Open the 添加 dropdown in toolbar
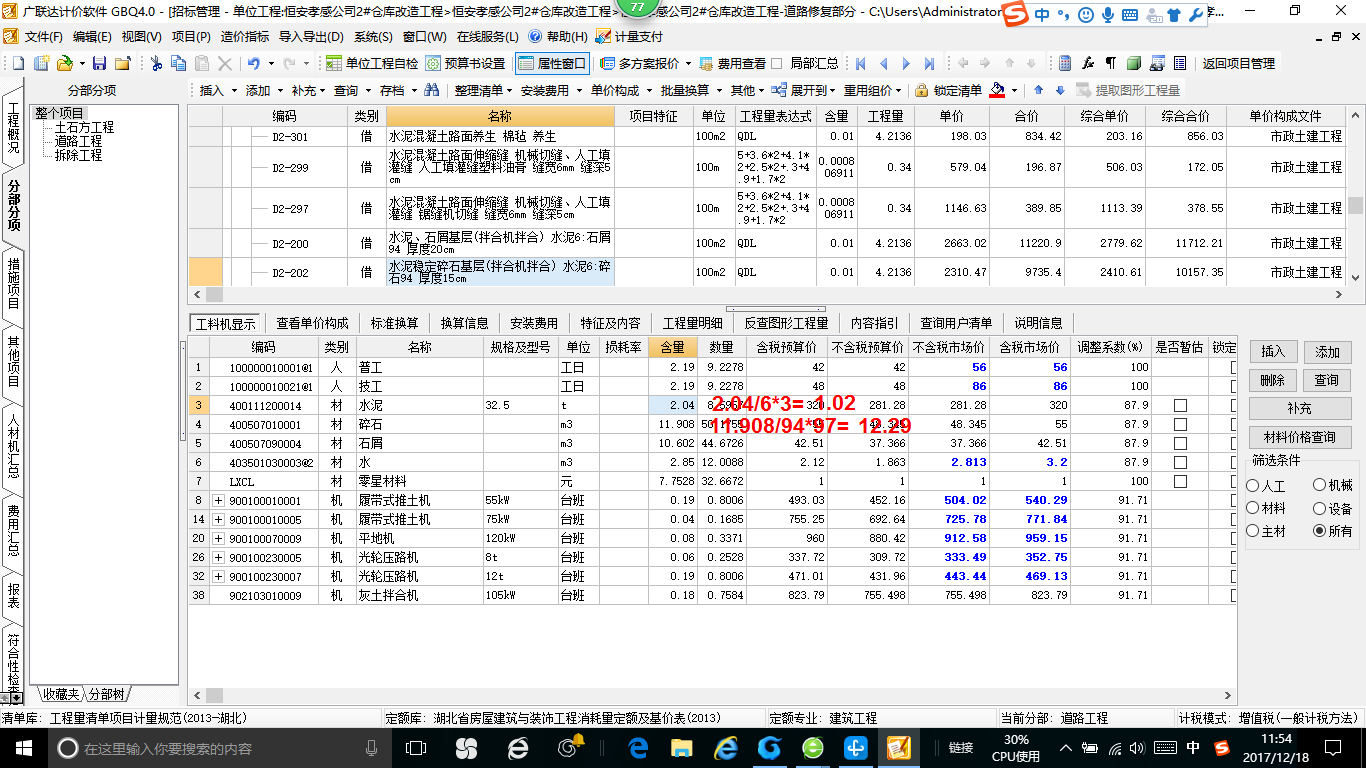This screenshot has height=768, width=1366. 264,90
